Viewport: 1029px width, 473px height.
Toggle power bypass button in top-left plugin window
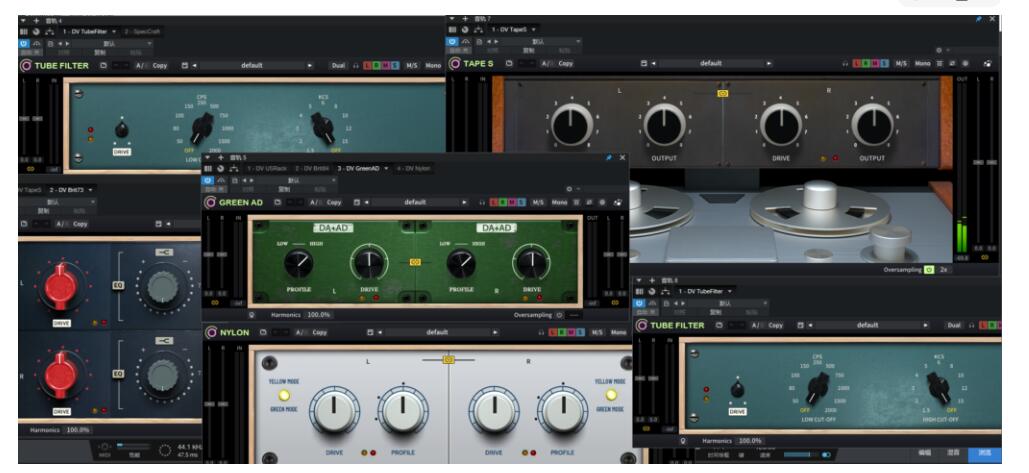(x=25, y=44)
